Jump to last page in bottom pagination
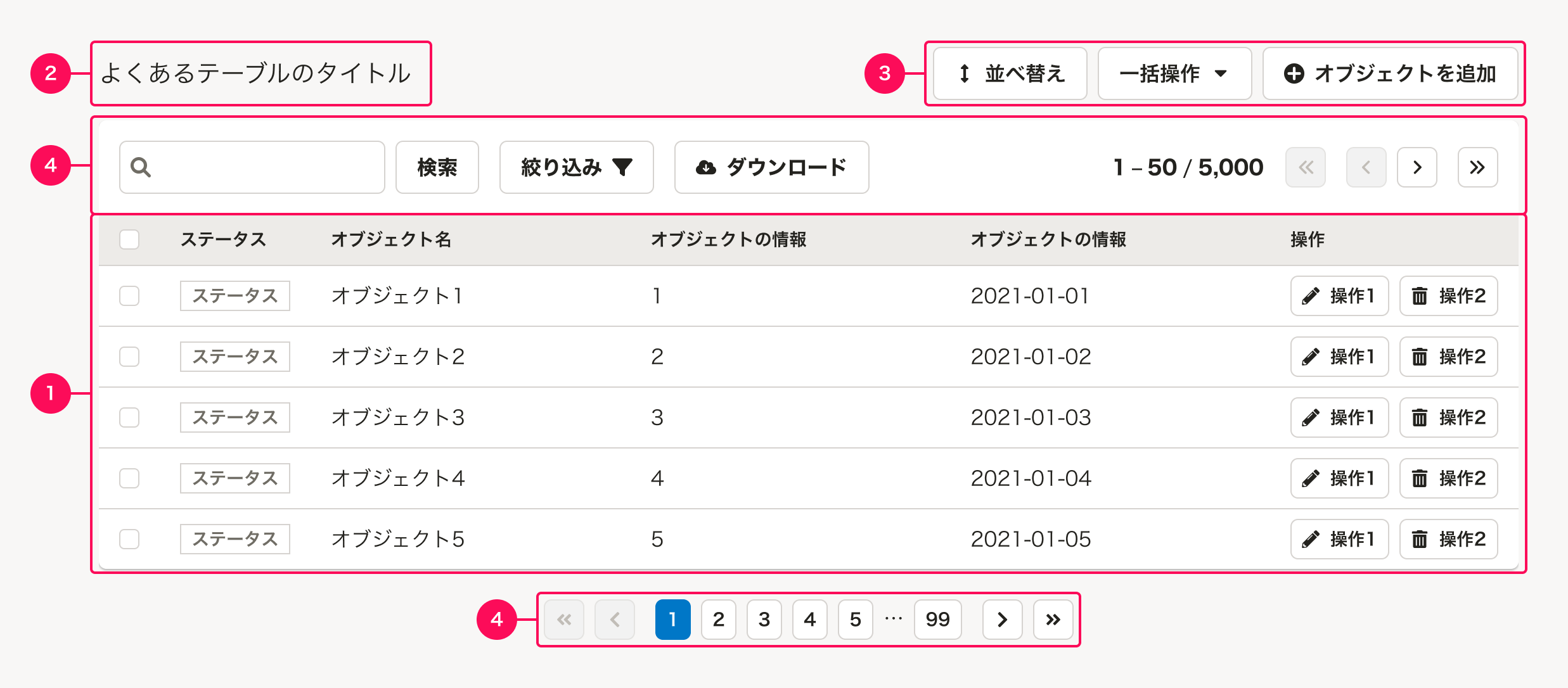1568x688 pixels. 1053,619
